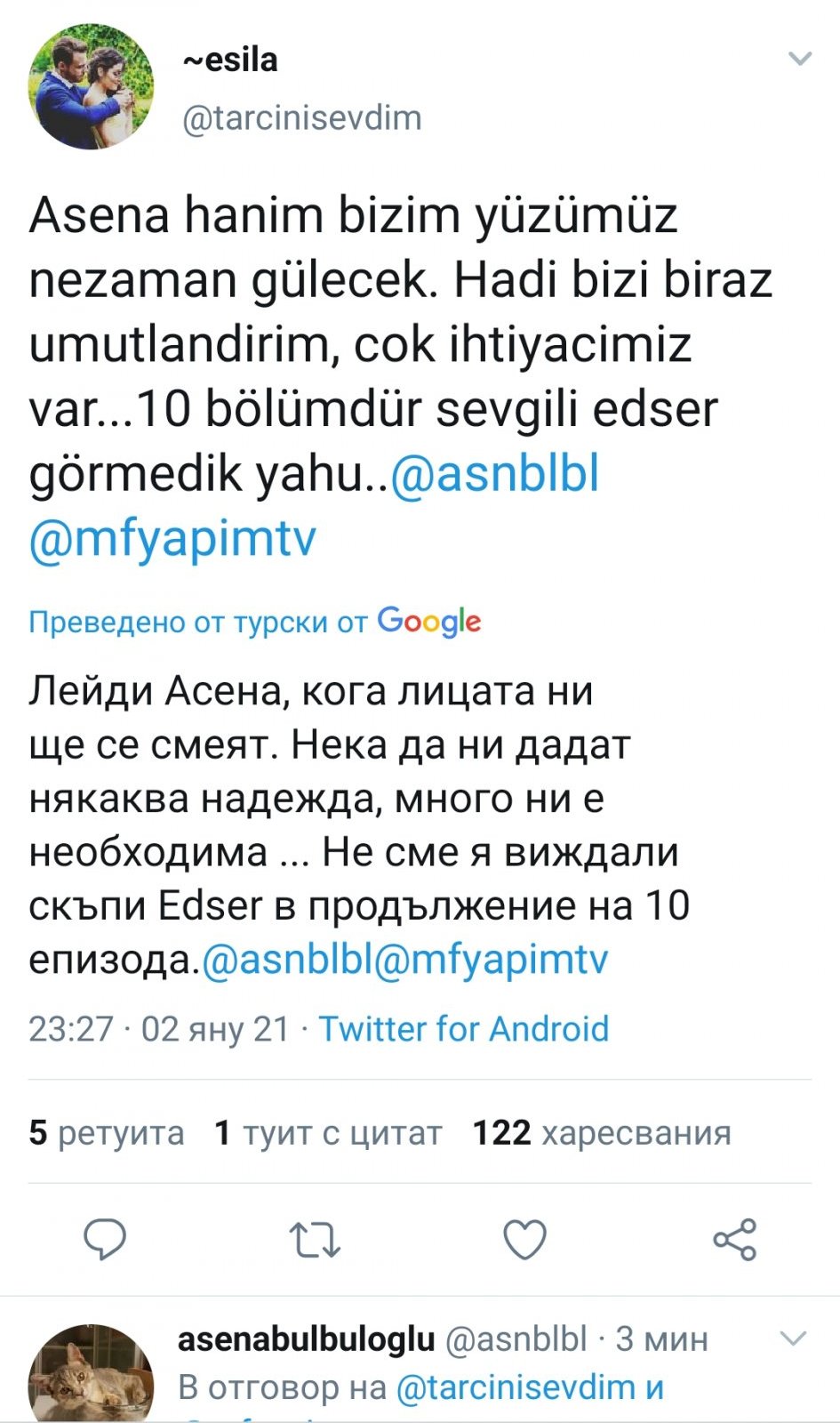Tap the asenabulbuloglu username in reply
840x1423 pixels.
pos(306,1339)
